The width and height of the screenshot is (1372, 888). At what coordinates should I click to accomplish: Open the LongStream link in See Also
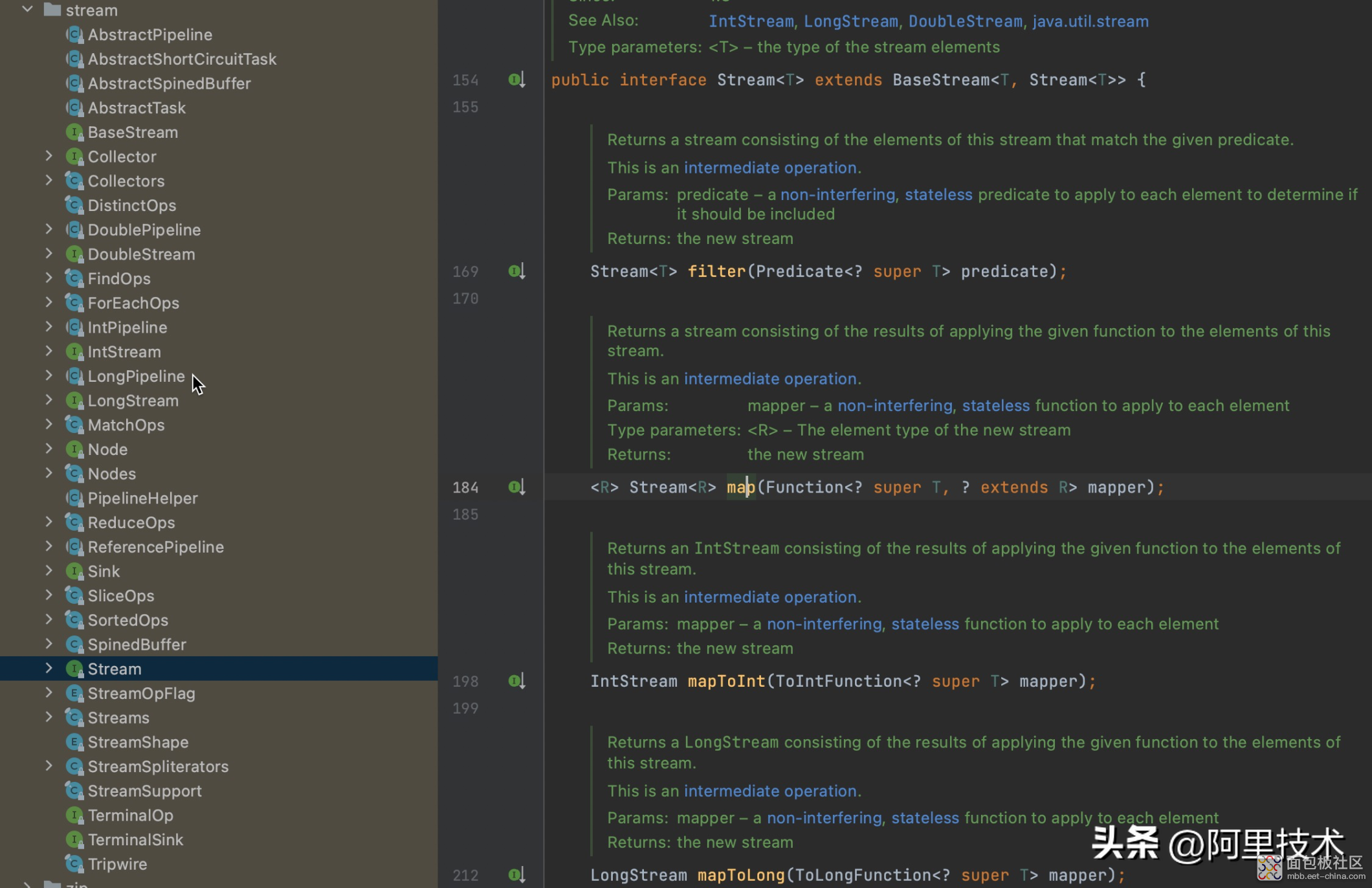[x=851, y=21]
